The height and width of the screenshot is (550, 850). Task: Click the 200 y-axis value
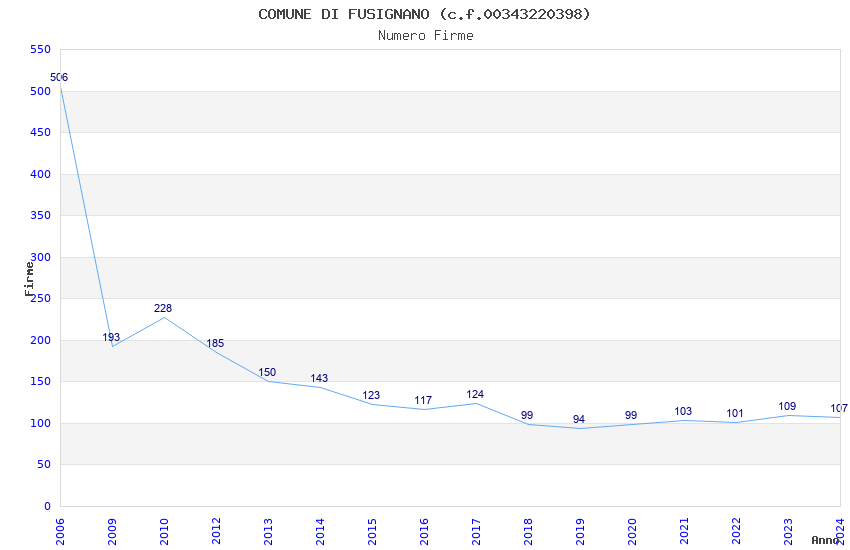pyautogui.click(x=41, y=341)
